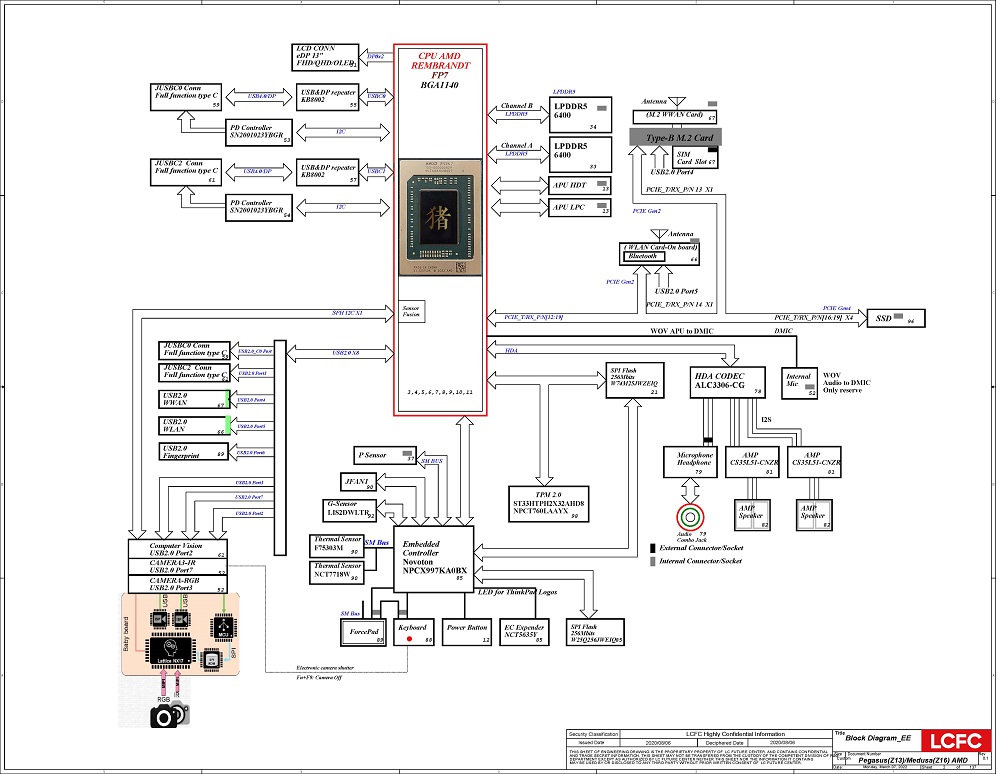Click the USB2.0 WLAN block
This screenshot has width=1000, height=774.
pos(193,425)
